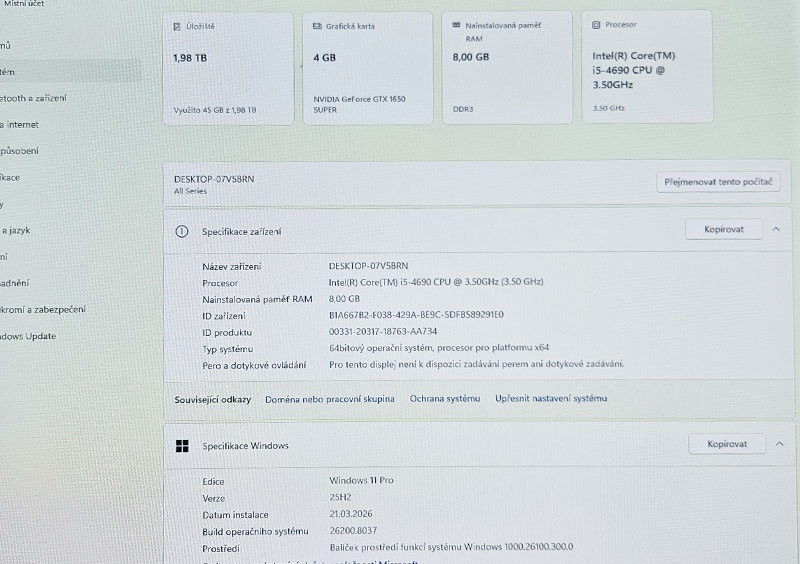
Task: Open Upřesnit nastavení systému link
Action: 551,398
